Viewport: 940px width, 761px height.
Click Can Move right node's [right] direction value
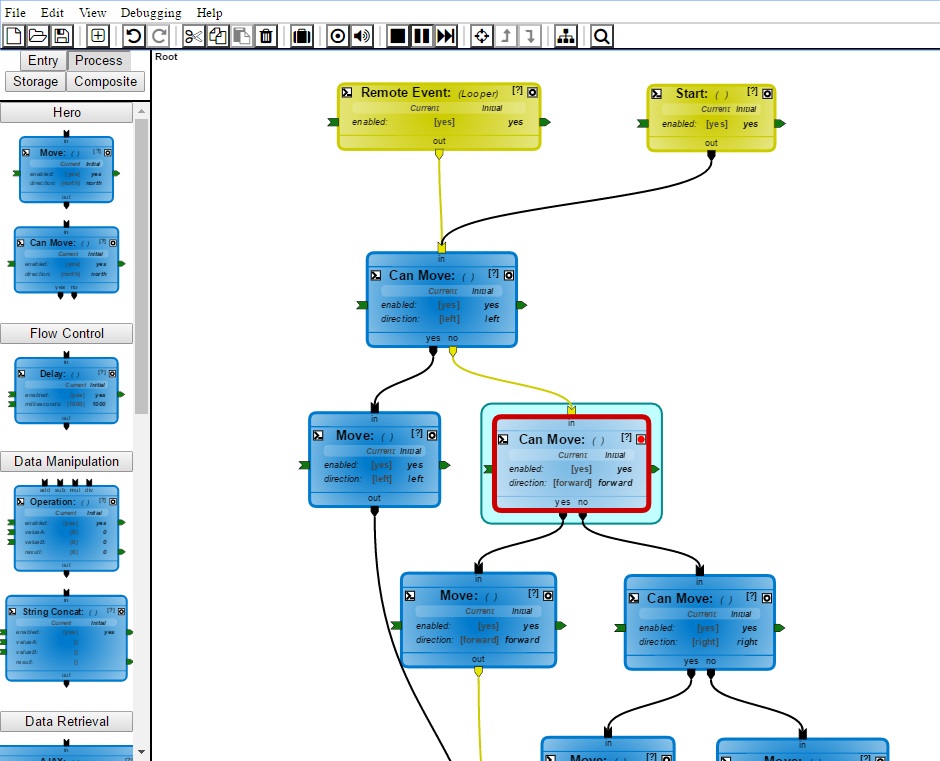[x=705, y=642]
